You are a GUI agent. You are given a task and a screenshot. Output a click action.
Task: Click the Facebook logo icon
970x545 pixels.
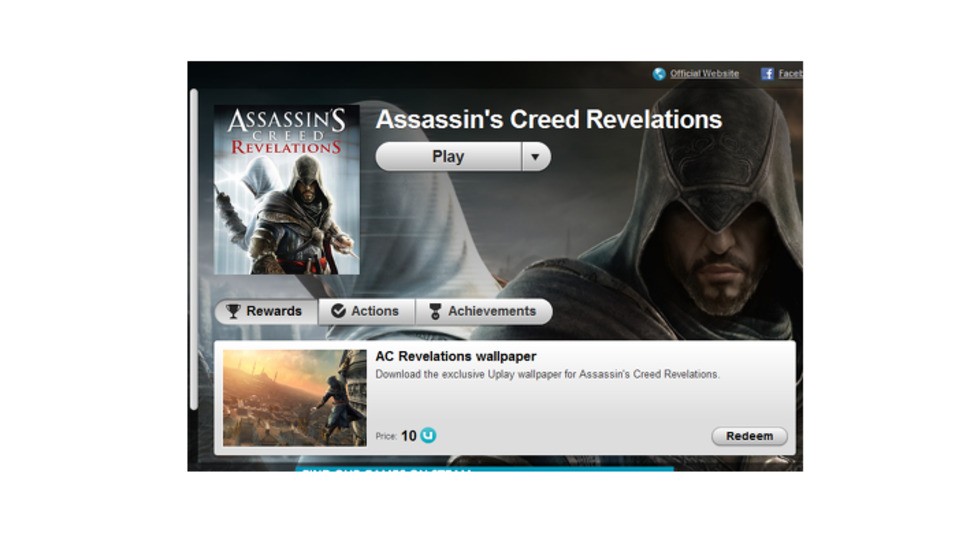pos(767,74)
